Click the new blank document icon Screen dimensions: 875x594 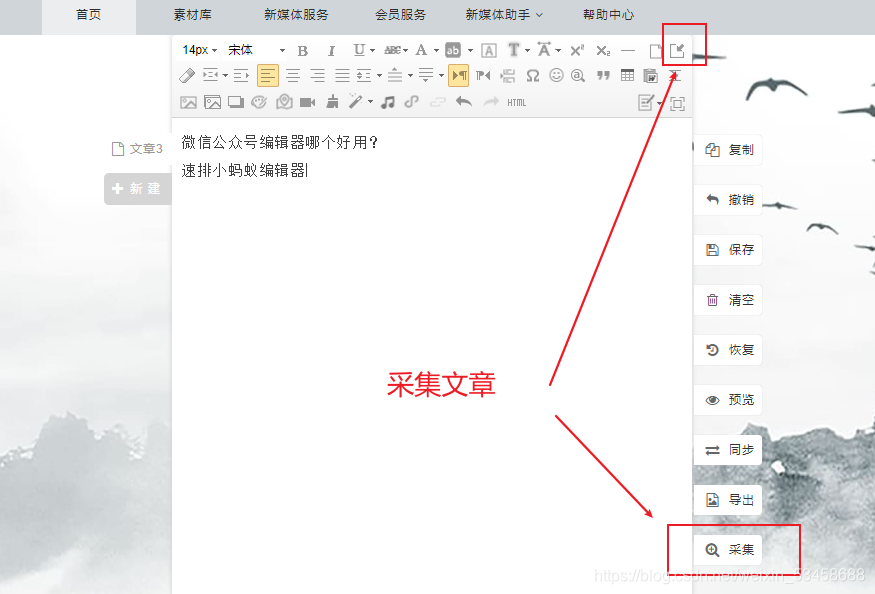pos(656,51)
